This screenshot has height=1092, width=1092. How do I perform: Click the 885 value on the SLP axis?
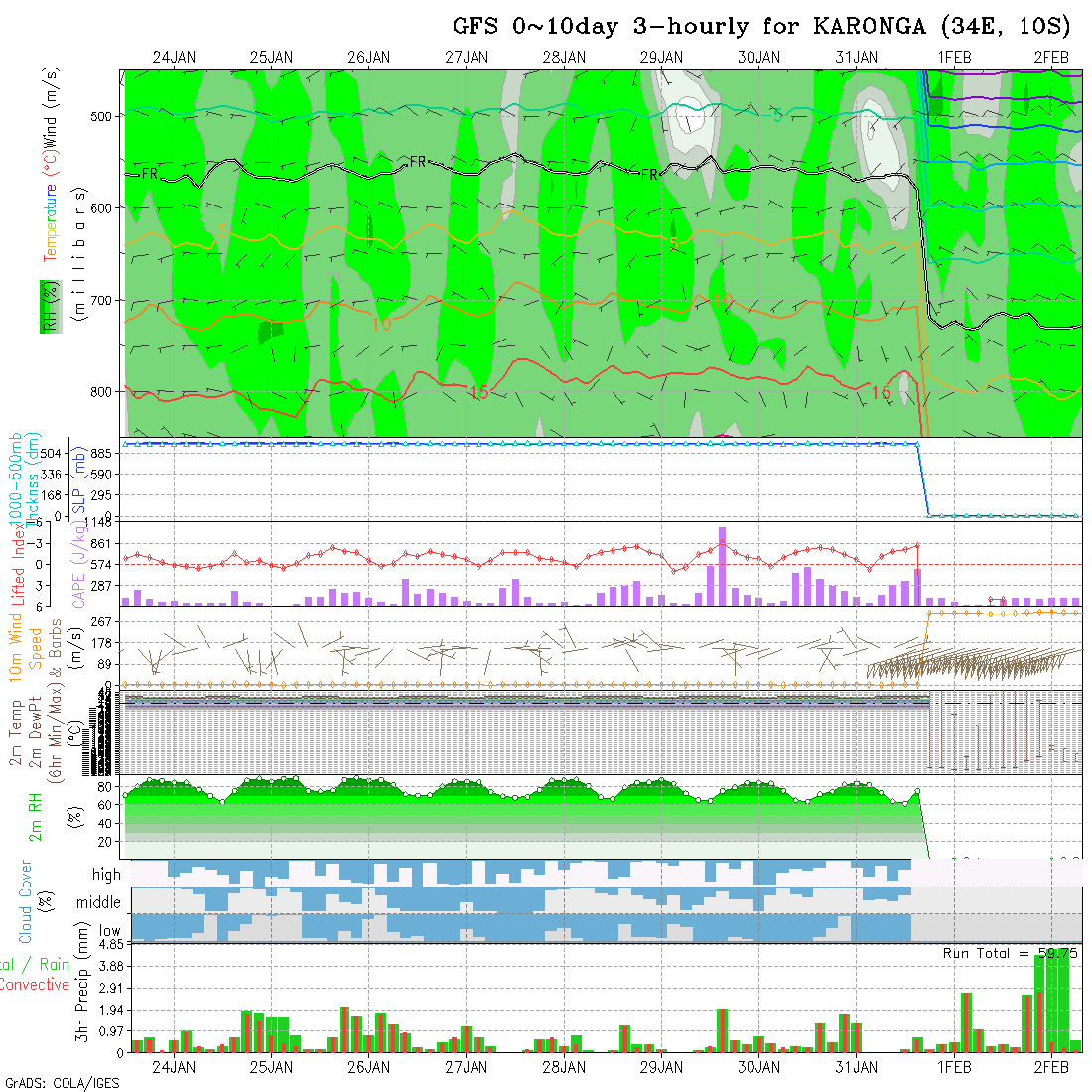coord(101,454)
